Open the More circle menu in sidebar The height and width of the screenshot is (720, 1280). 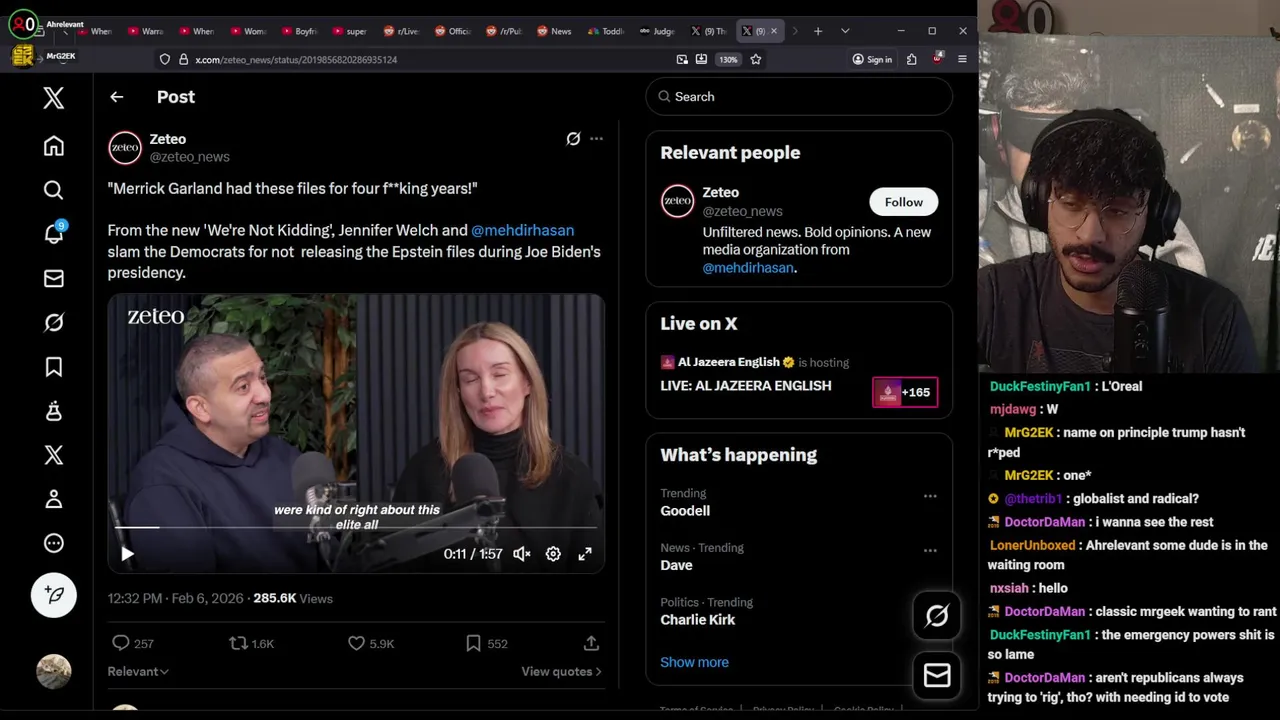pyautogui.click(x=54, y=543)
